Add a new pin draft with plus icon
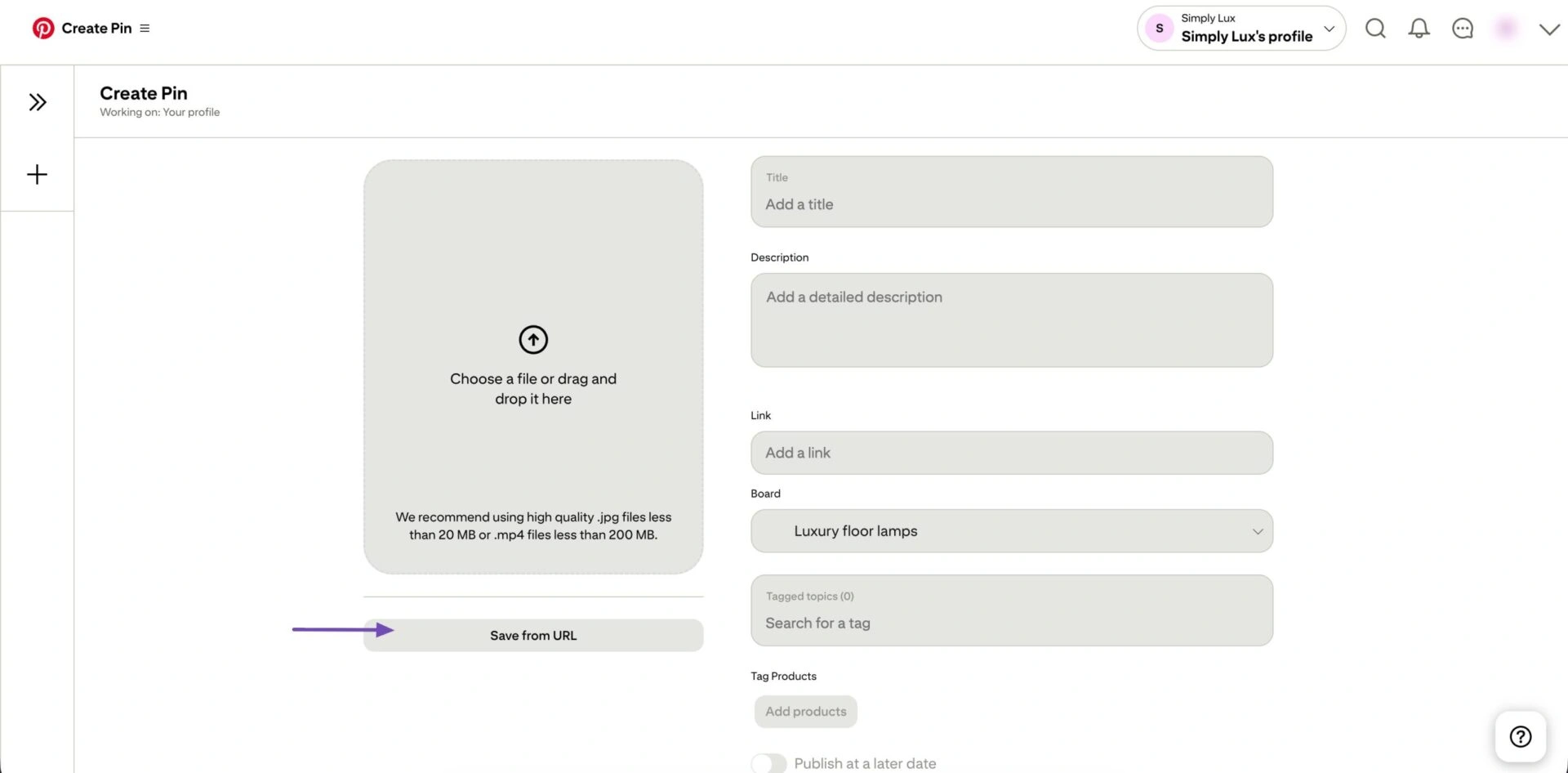 [x=38, y=174]
